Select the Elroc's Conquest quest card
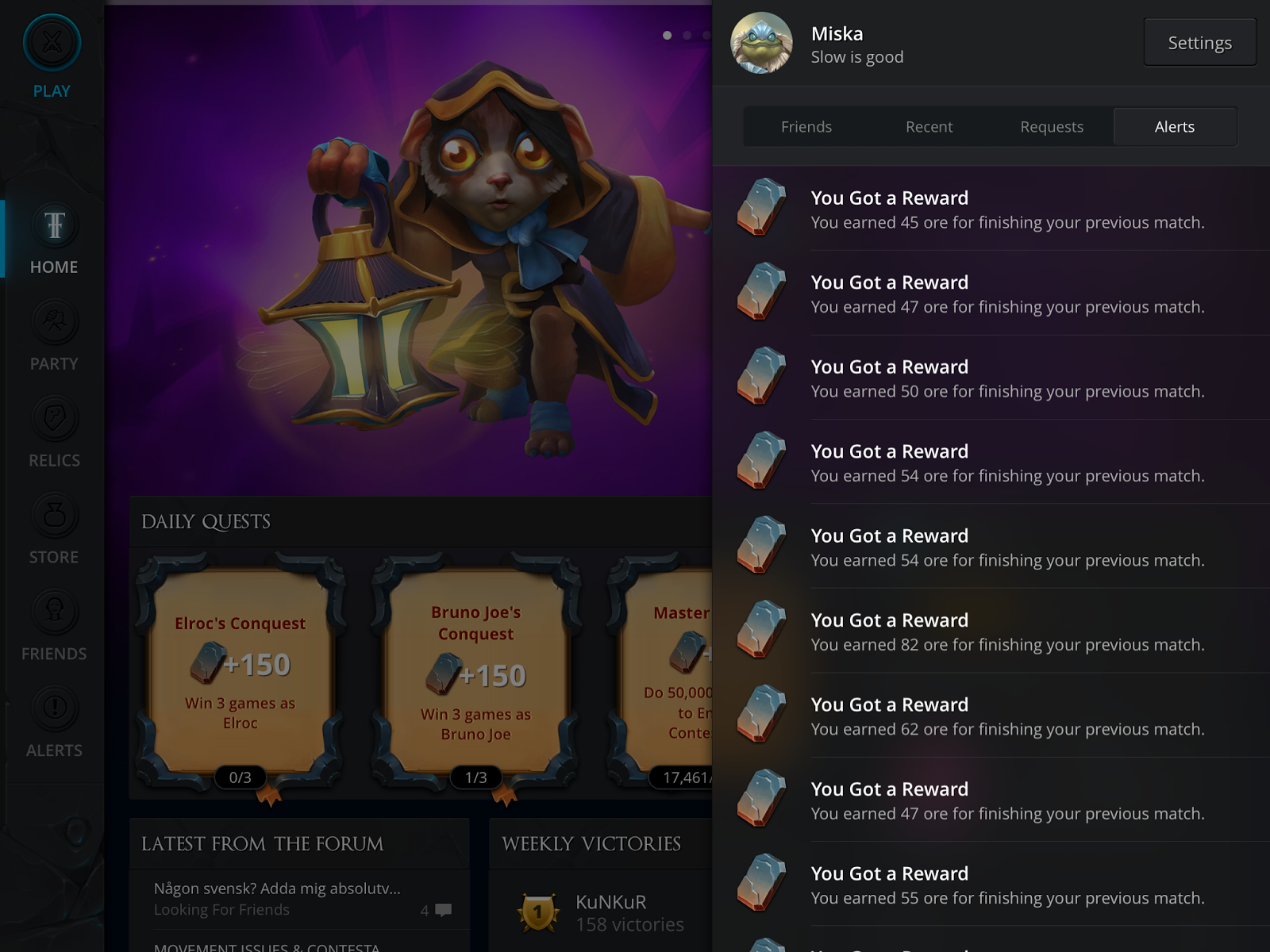1270x952 pixels. tap(241, 673)
